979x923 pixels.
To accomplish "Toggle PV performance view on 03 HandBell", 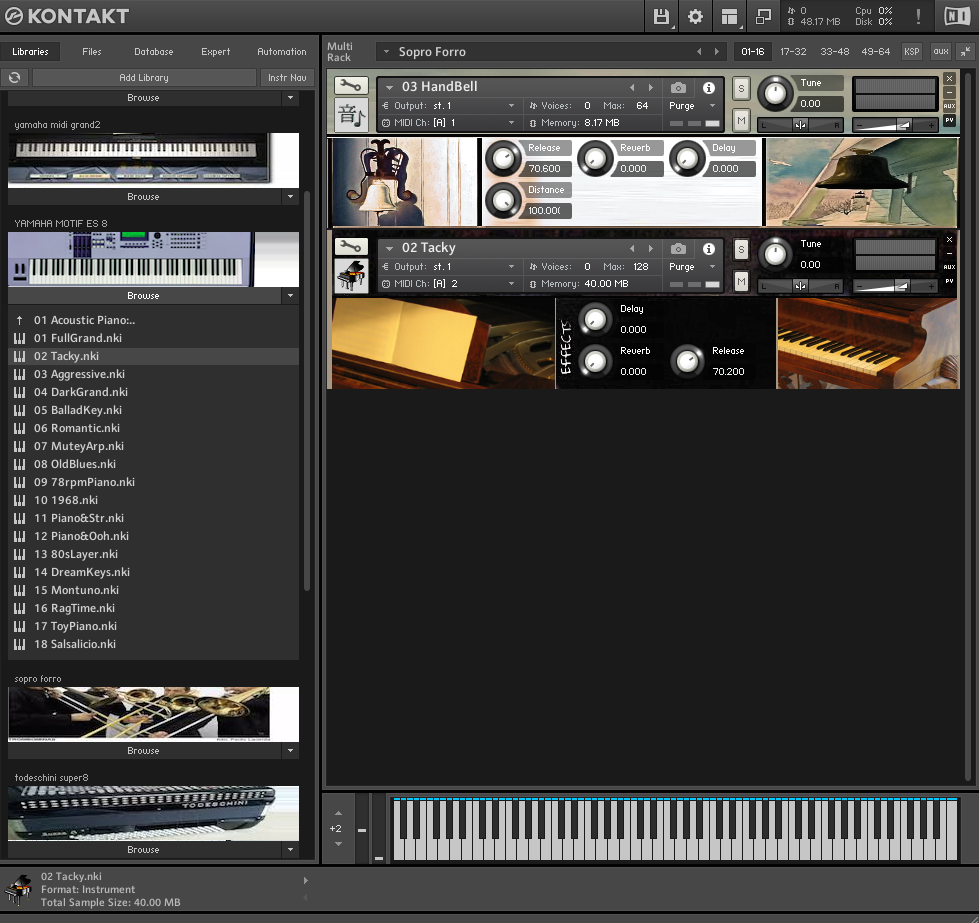I will click(949, 121).
